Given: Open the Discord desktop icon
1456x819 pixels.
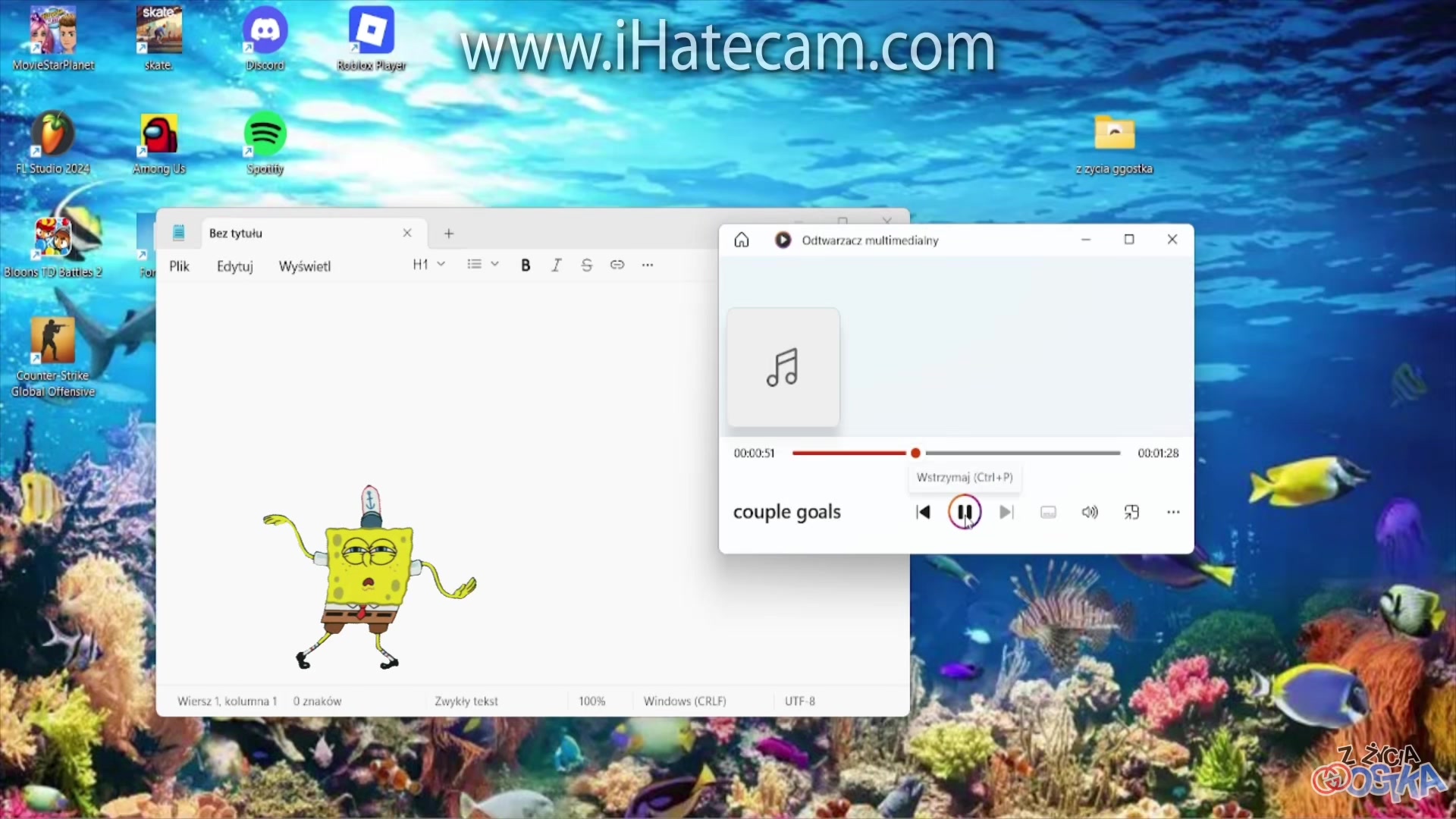Looking at the screenshot, I should click(265, 38).
